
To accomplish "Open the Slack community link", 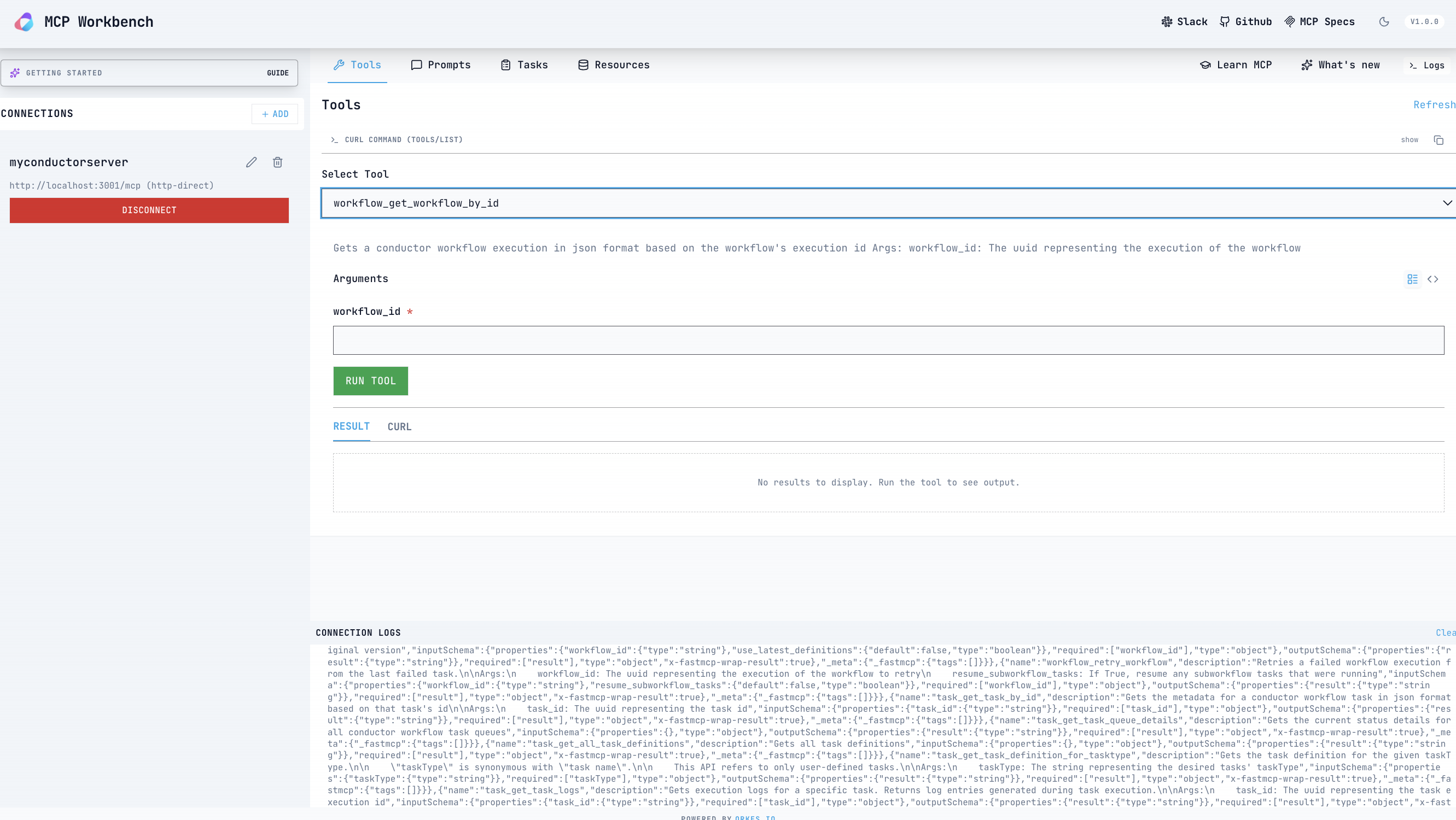I will pos(1184,22).
